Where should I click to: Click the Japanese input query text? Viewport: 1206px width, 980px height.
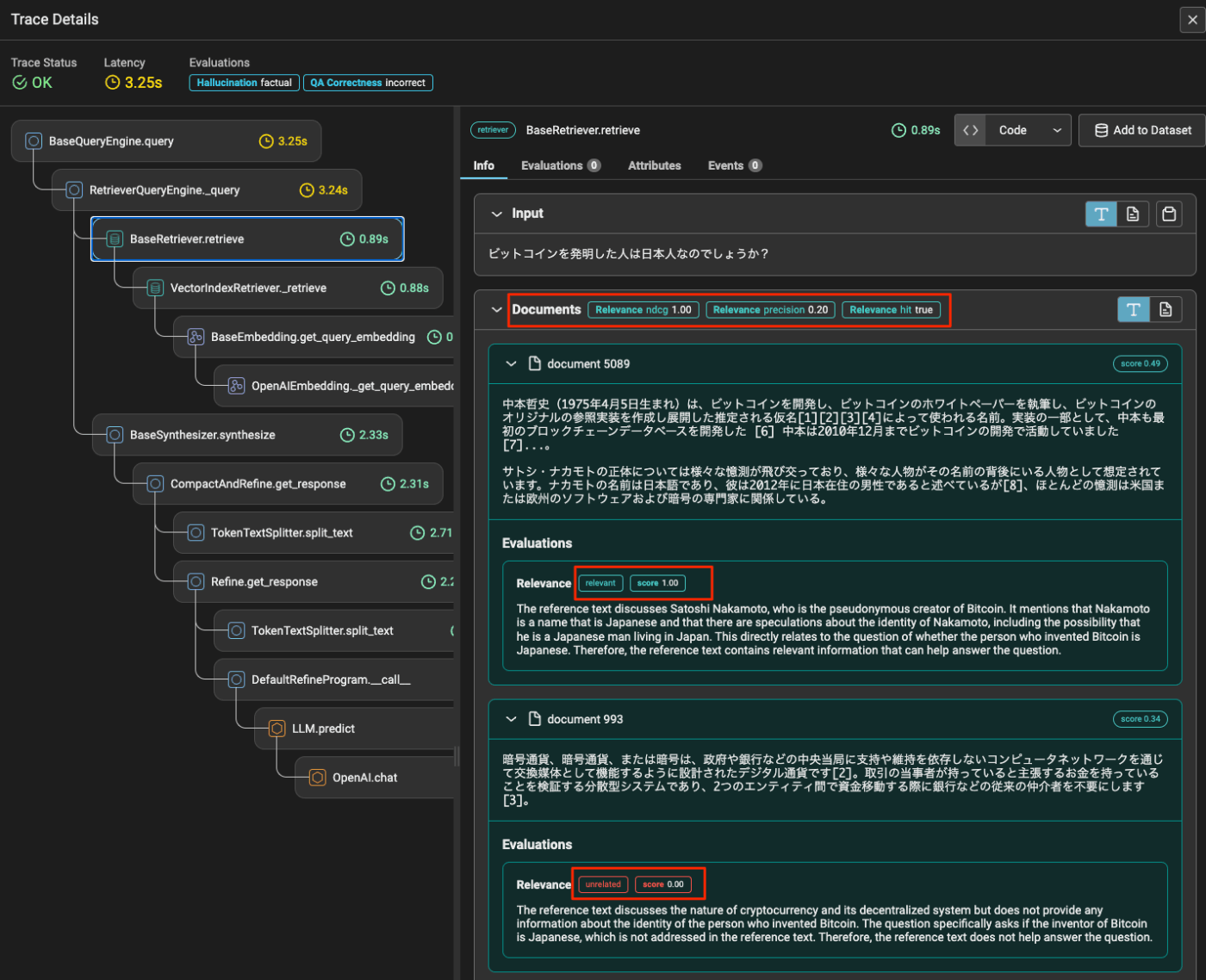tap(629, 254)
